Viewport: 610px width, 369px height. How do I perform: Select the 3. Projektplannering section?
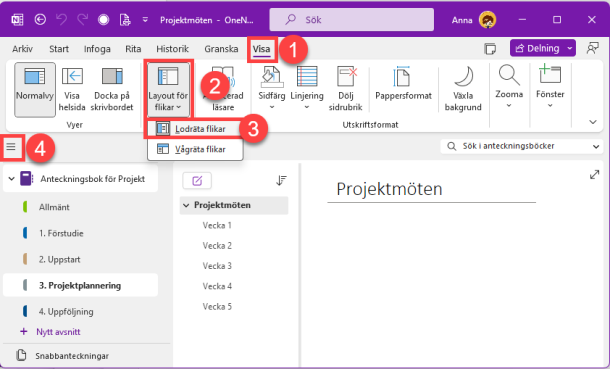pyautogui.click(x=80, y=285)
